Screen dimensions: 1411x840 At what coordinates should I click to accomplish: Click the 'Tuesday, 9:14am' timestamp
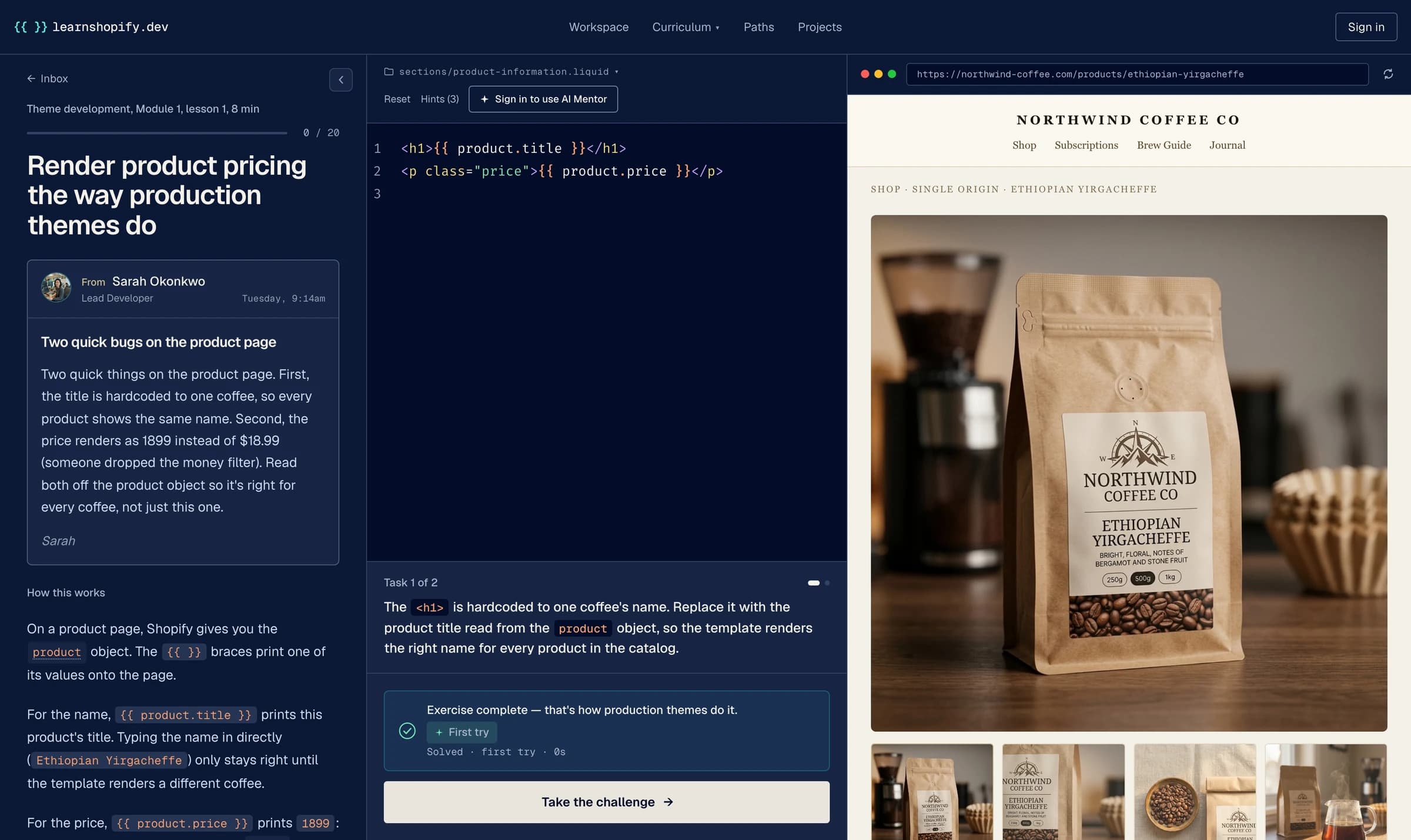coord(283,298)
